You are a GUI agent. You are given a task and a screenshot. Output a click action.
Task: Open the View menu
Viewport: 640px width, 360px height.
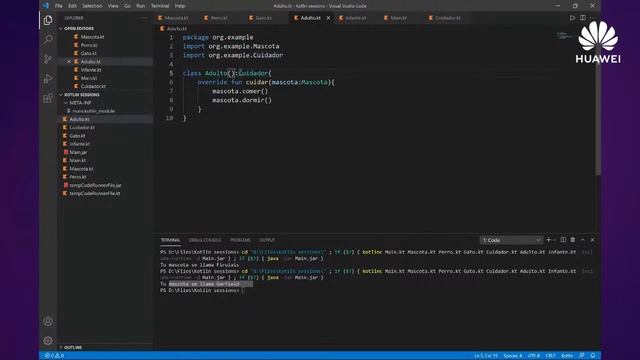(x=113, y=6)
